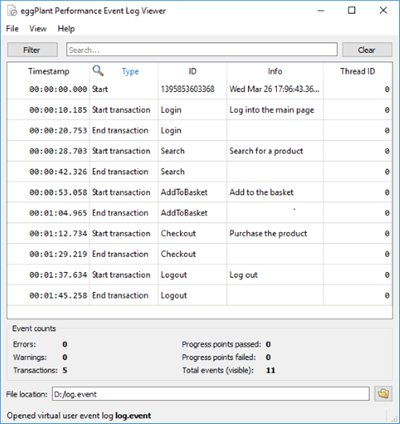Click status bar text 'Opened virtual user event log'
Viewport: 400px width, 424px height.
(60, 416)
